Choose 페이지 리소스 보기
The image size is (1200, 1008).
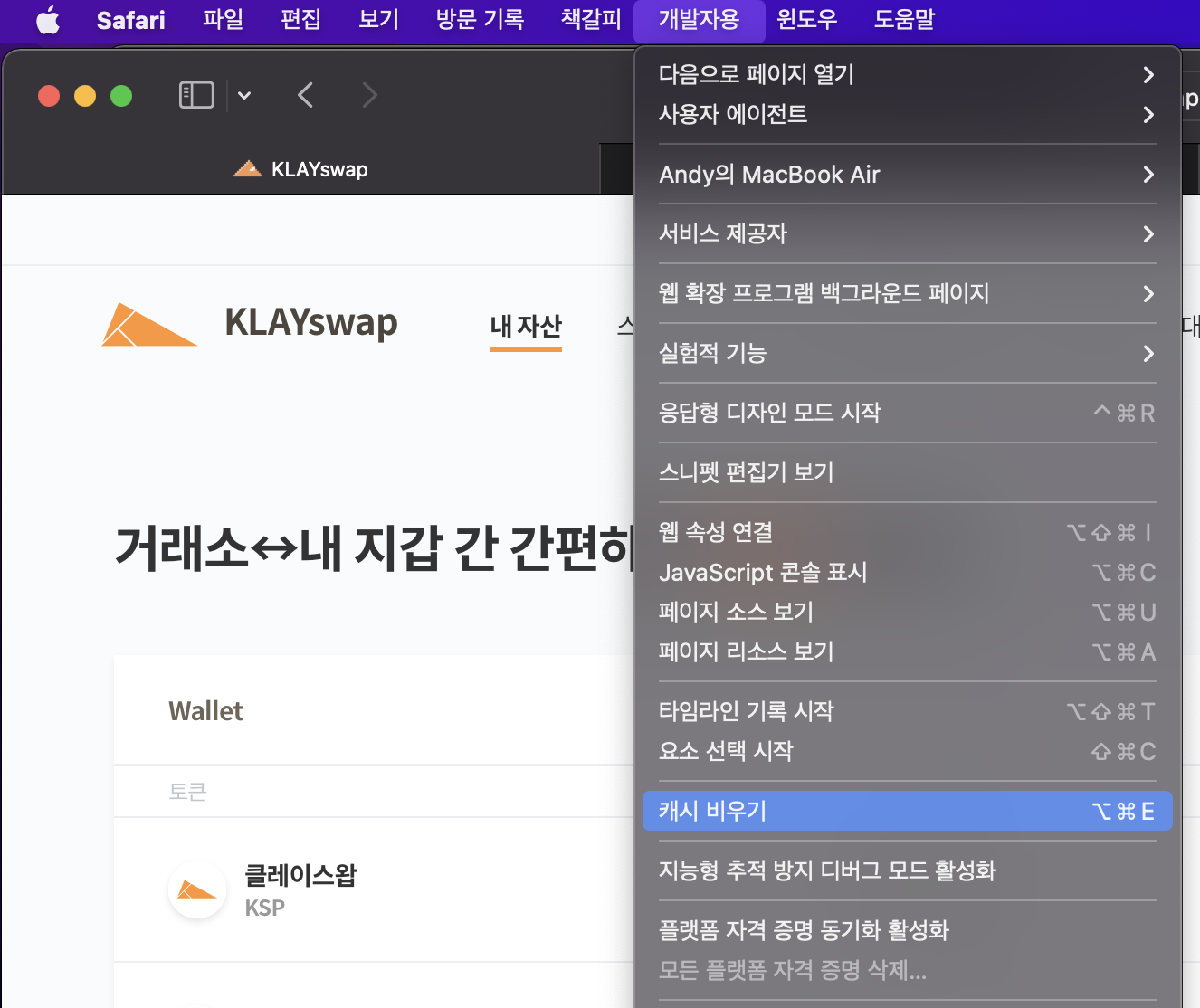(x=907, y=651)
